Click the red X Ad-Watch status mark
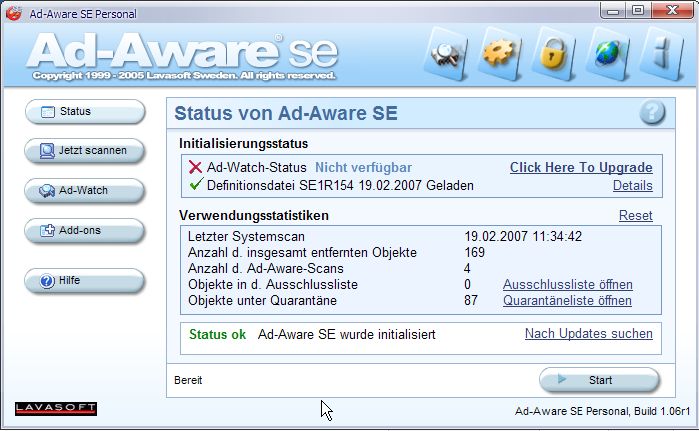The image size is (699, 431). 195,168
